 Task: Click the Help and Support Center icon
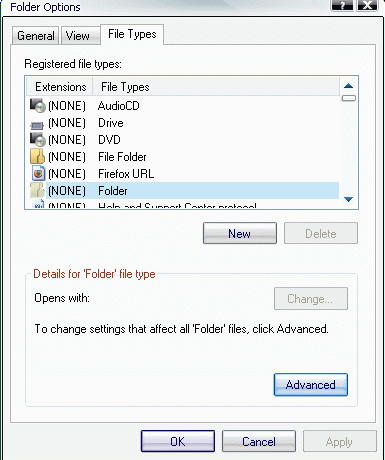pos(38,204)
